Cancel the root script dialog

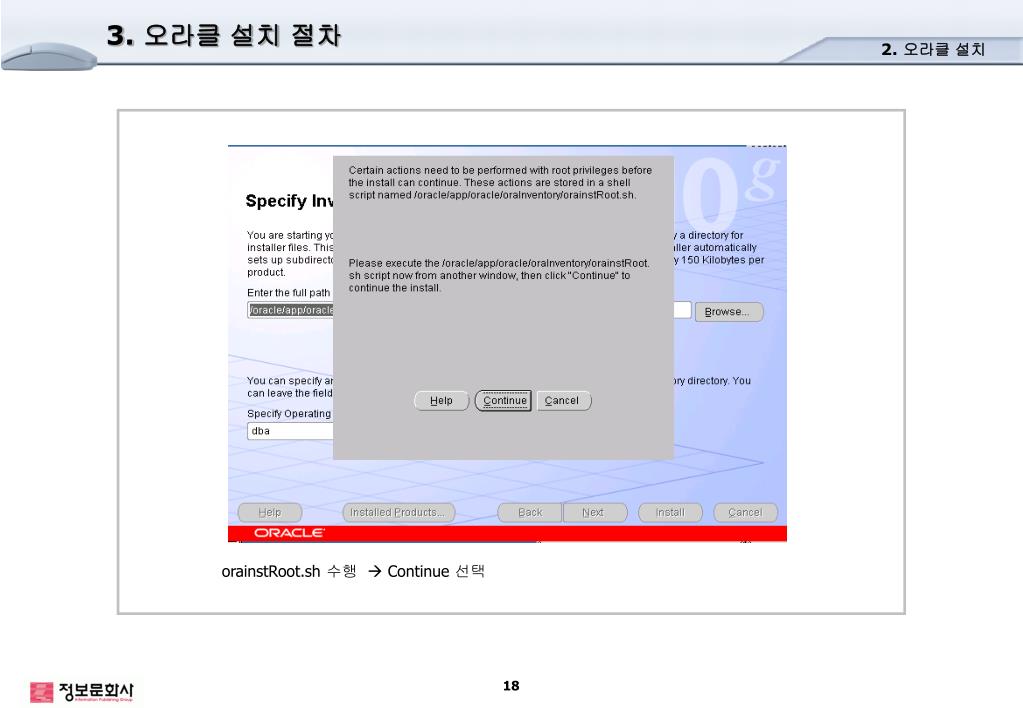point(562,401)
